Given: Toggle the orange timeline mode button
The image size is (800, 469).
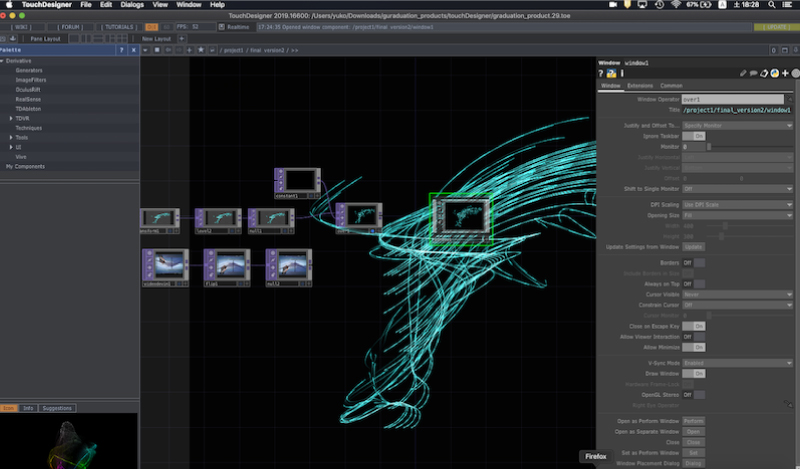Looking at the screenshot, I should [x=152, y=27].
